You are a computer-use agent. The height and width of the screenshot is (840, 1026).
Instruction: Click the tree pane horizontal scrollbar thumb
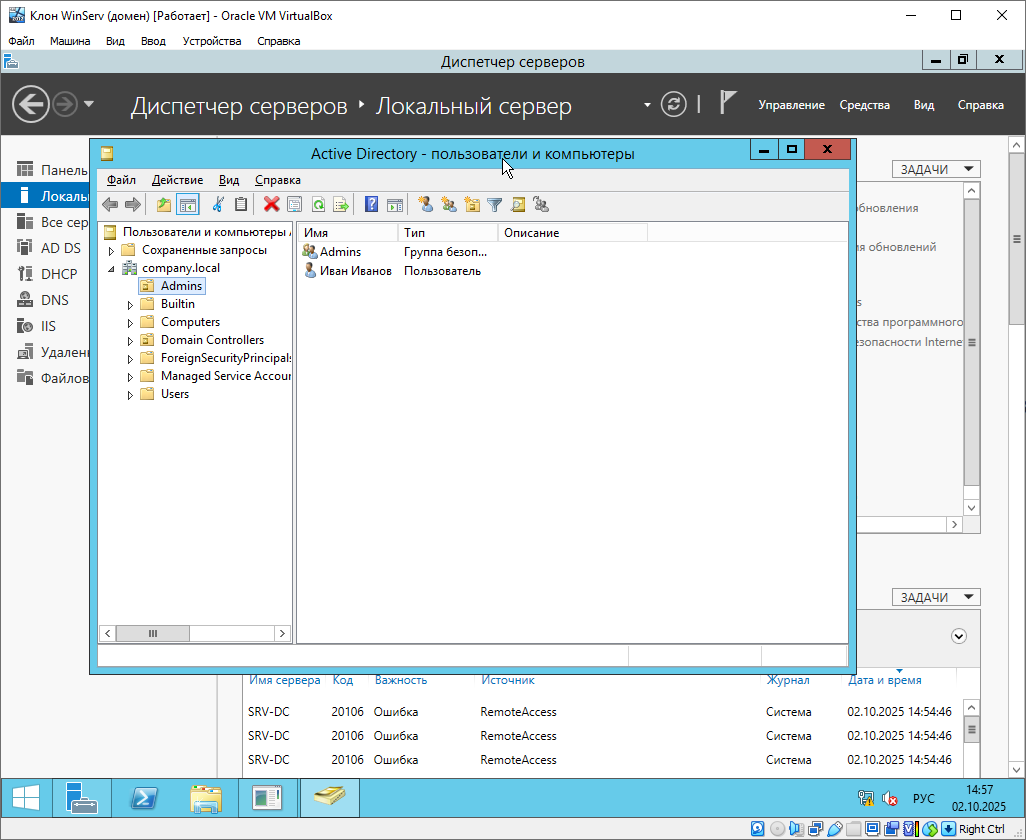click(153, 633)
